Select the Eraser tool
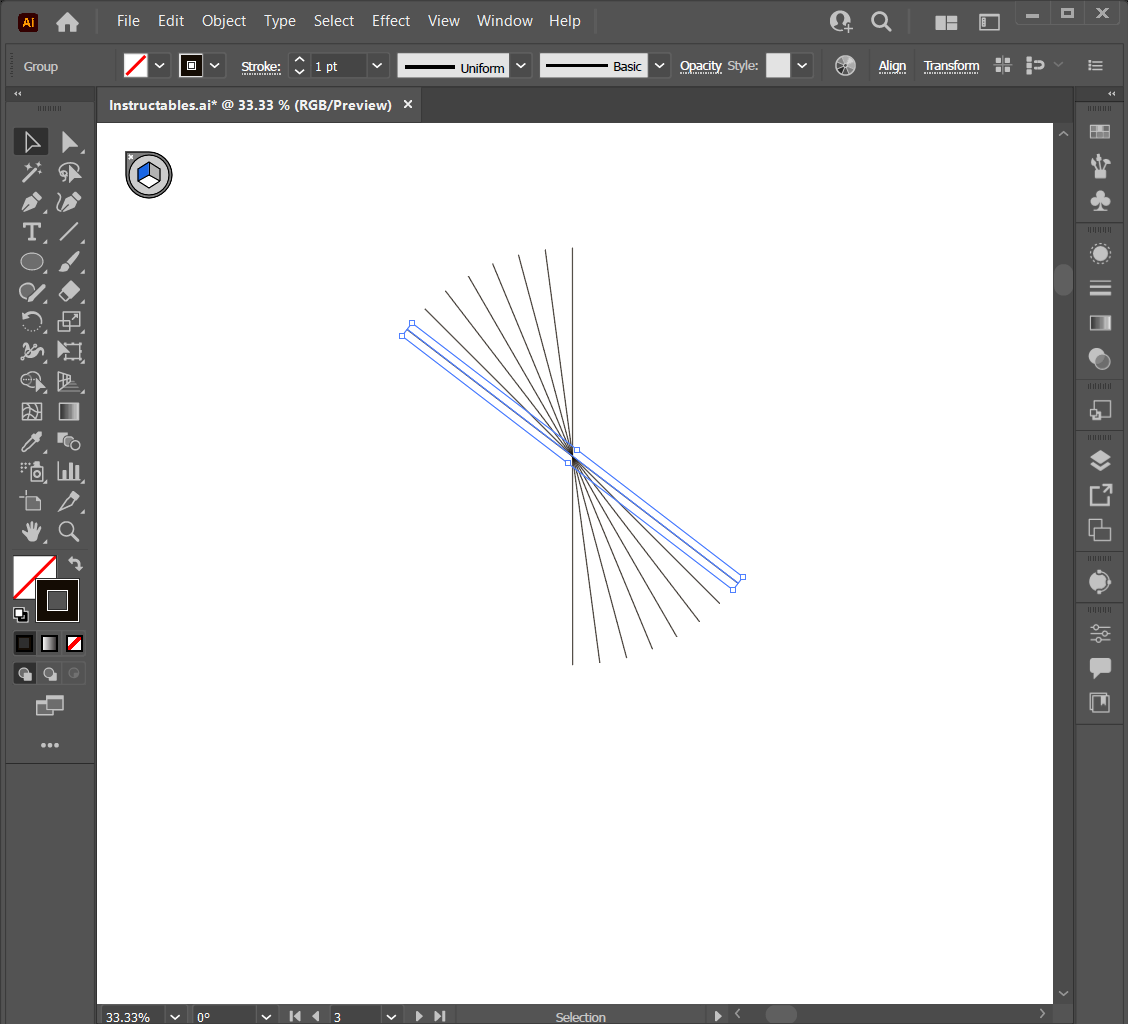The height and width of the screenshot is (1024, 1128). 69,291
